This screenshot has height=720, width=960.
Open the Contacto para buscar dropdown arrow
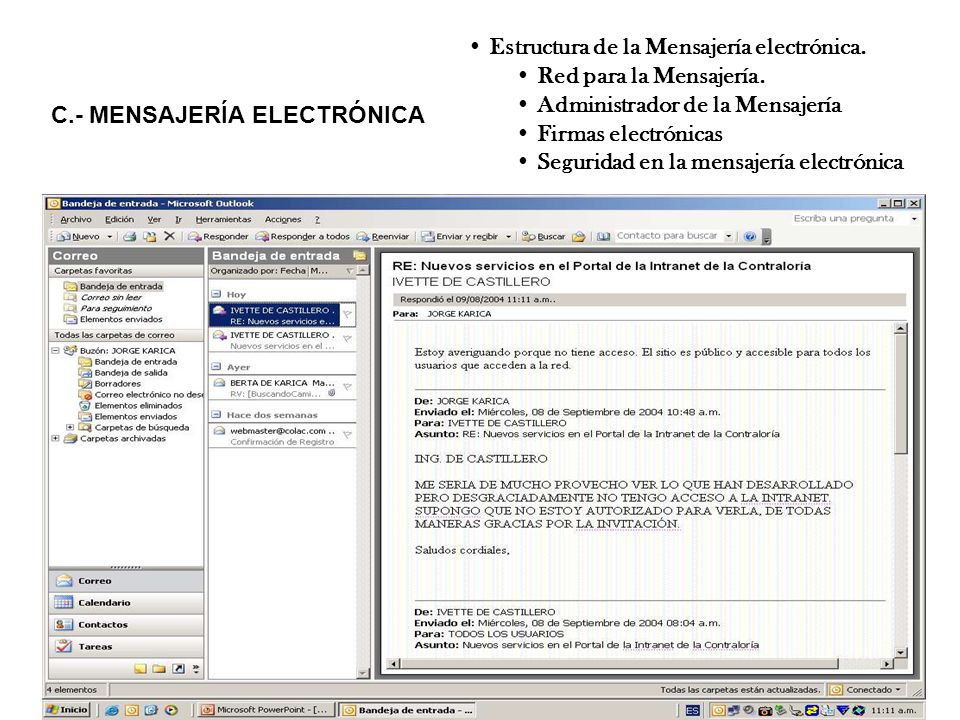point(729,236)
